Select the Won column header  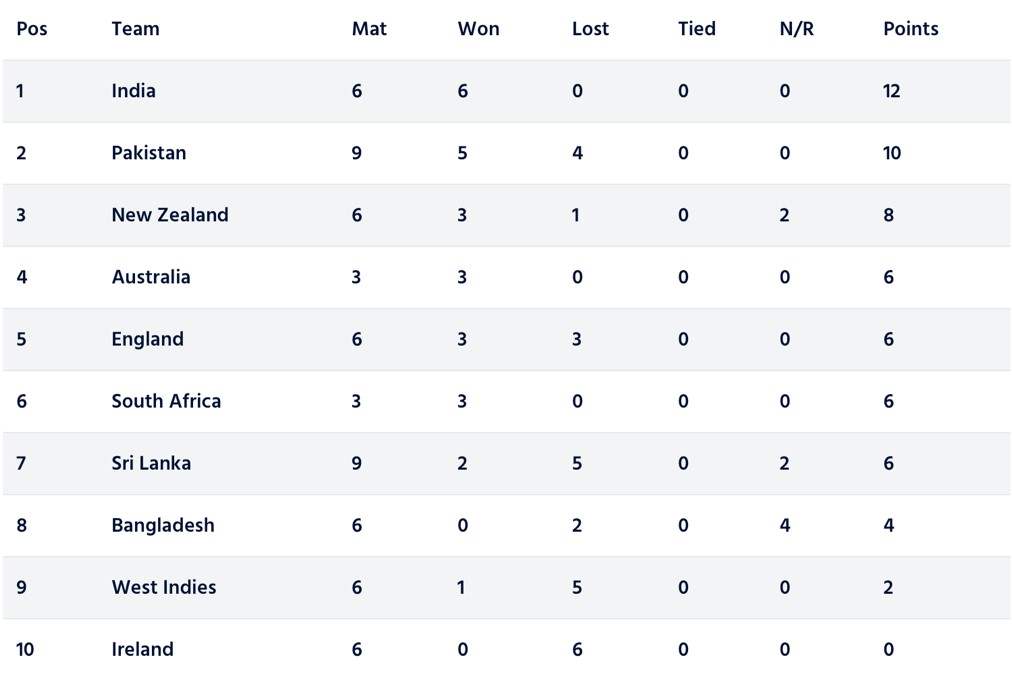coord(478,29)
